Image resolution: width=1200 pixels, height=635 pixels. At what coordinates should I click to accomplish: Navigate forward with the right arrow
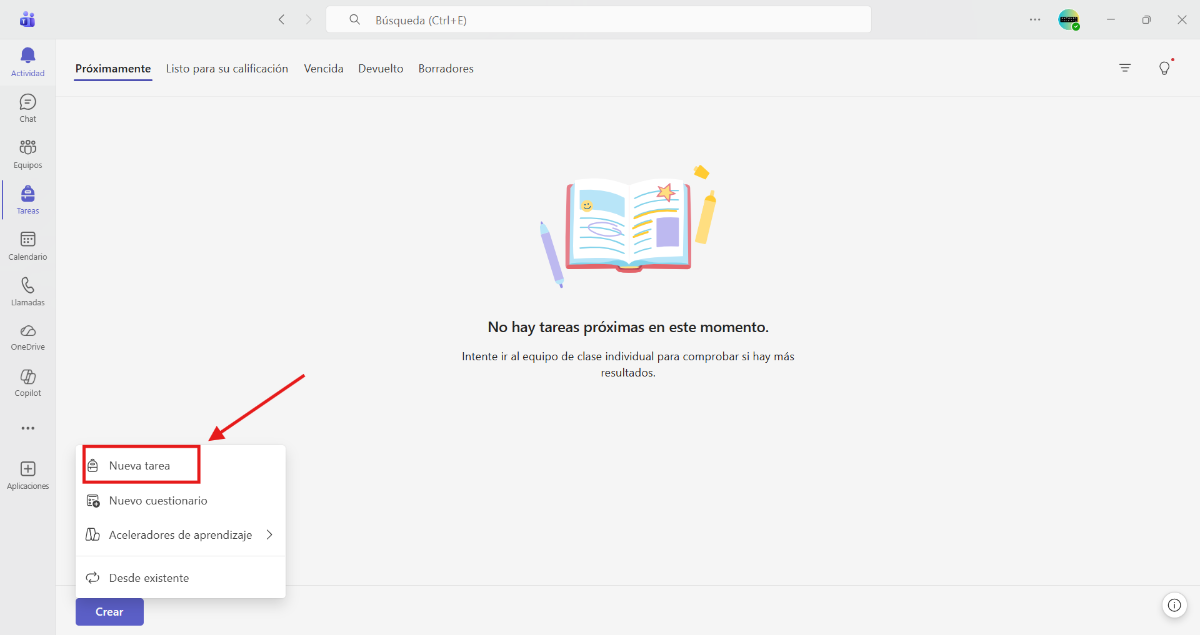click(308, 19)
